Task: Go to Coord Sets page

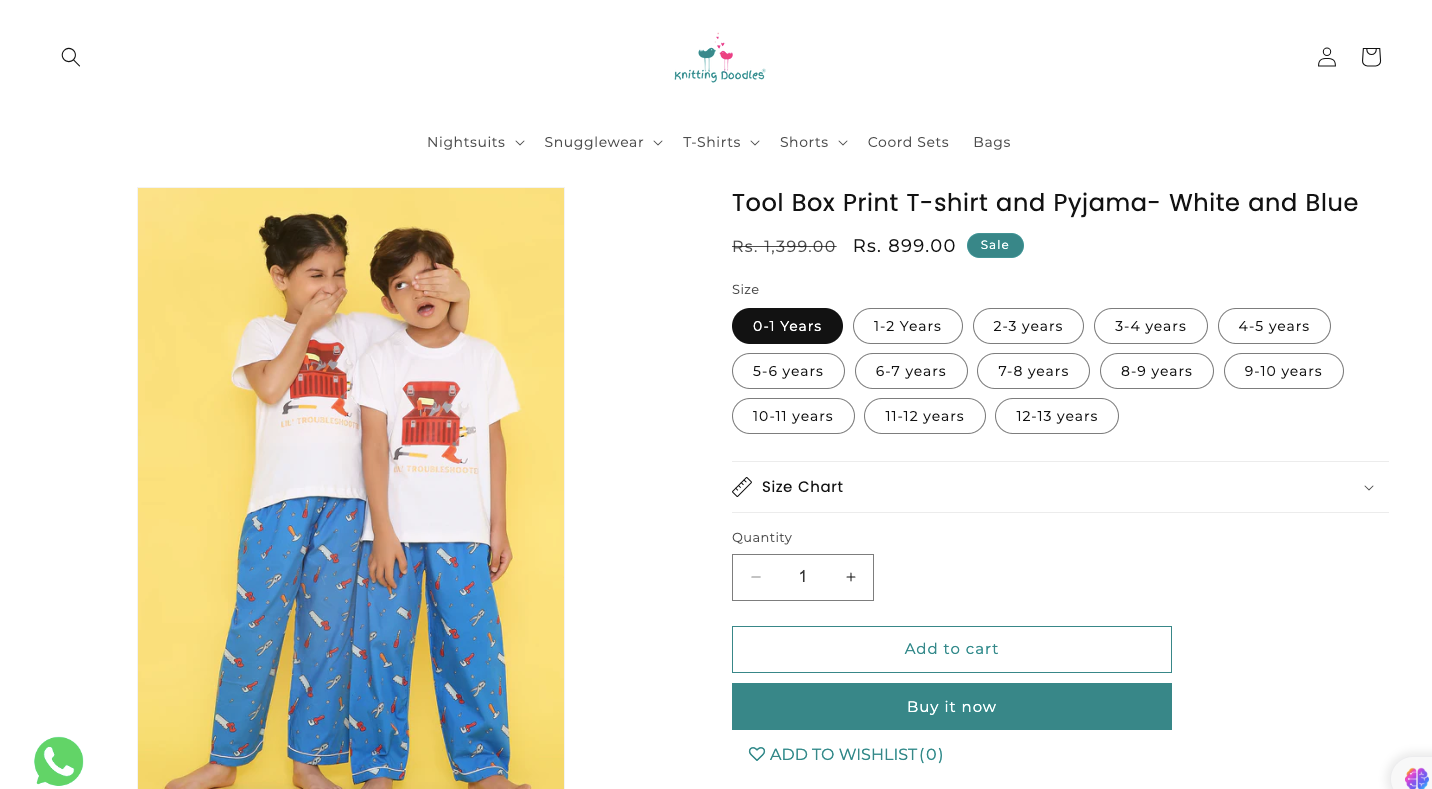Action: [908, 142]
